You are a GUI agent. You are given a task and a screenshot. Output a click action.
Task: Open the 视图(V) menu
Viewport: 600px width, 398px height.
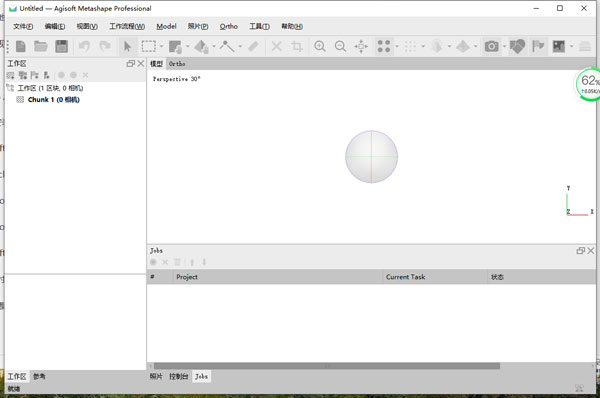(87, 26)
